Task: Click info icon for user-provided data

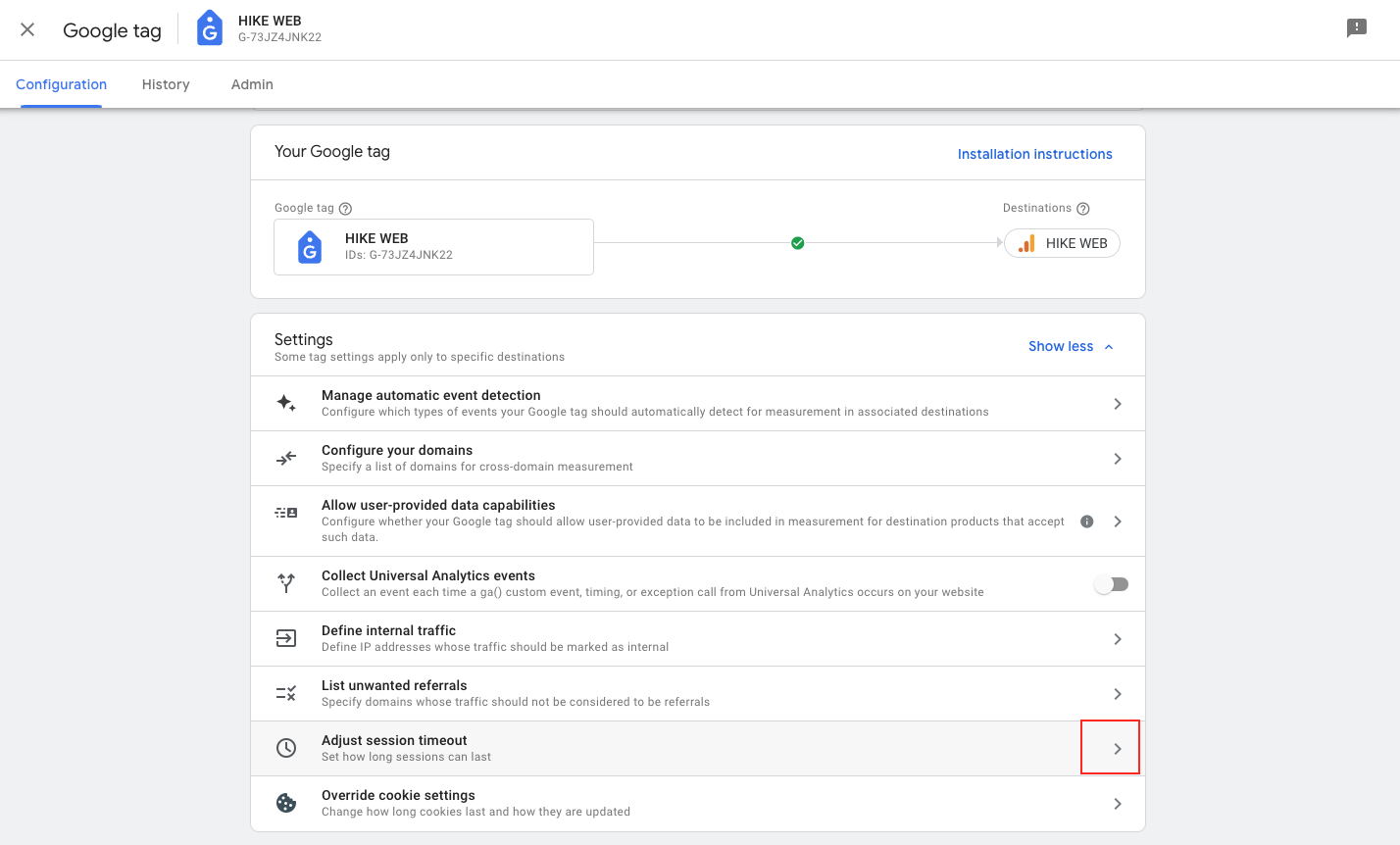Action: click(1086, 522)
